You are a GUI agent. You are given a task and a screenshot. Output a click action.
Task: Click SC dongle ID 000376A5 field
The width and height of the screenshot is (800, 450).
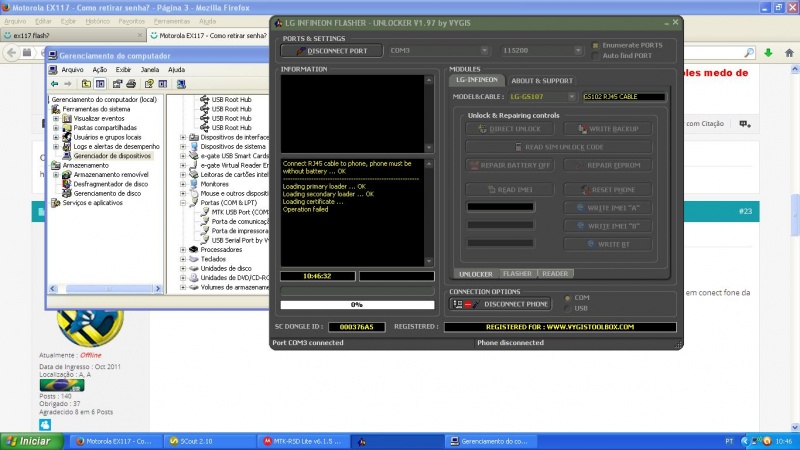pos(357,327)
